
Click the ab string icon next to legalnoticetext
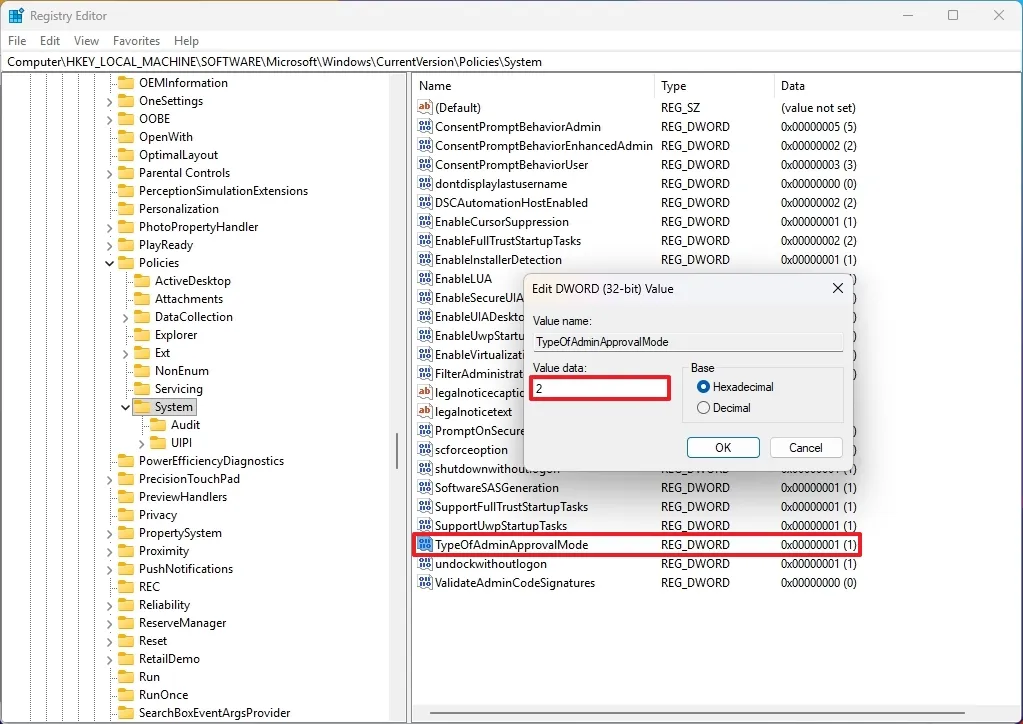click(422, 411)
